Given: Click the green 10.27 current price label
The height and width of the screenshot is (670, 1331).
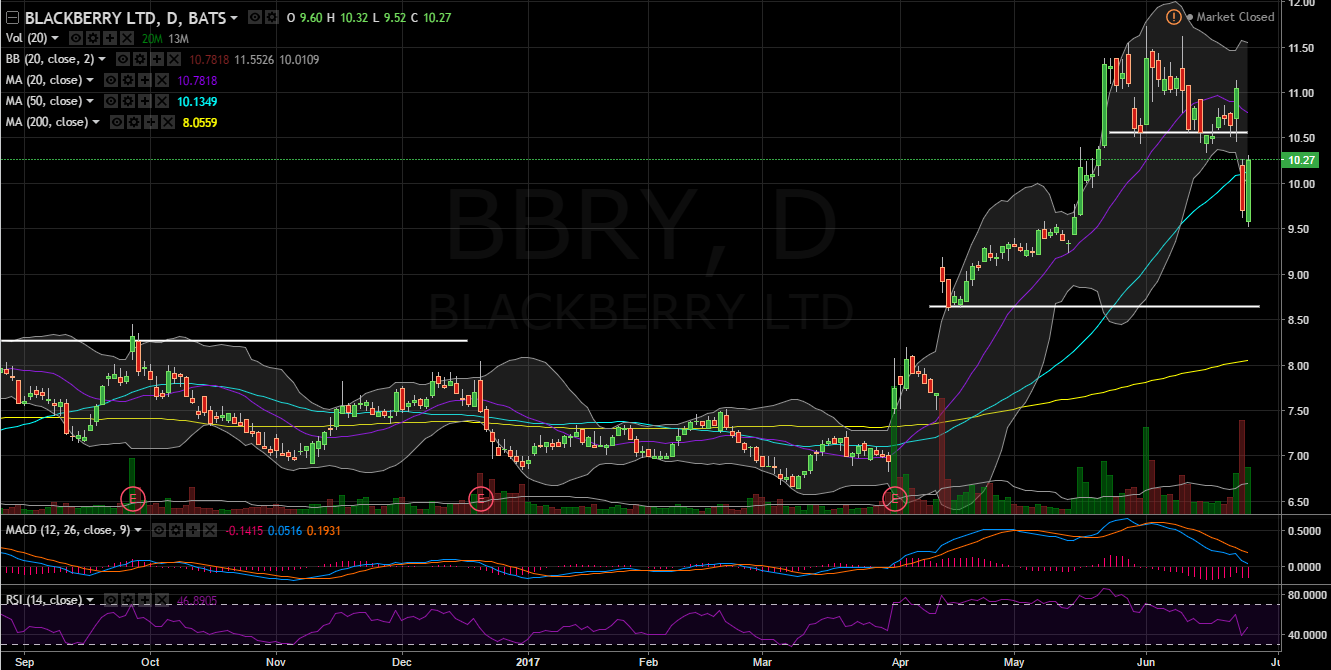Looking at the screenshot, I should click(x=1304, y=160).
